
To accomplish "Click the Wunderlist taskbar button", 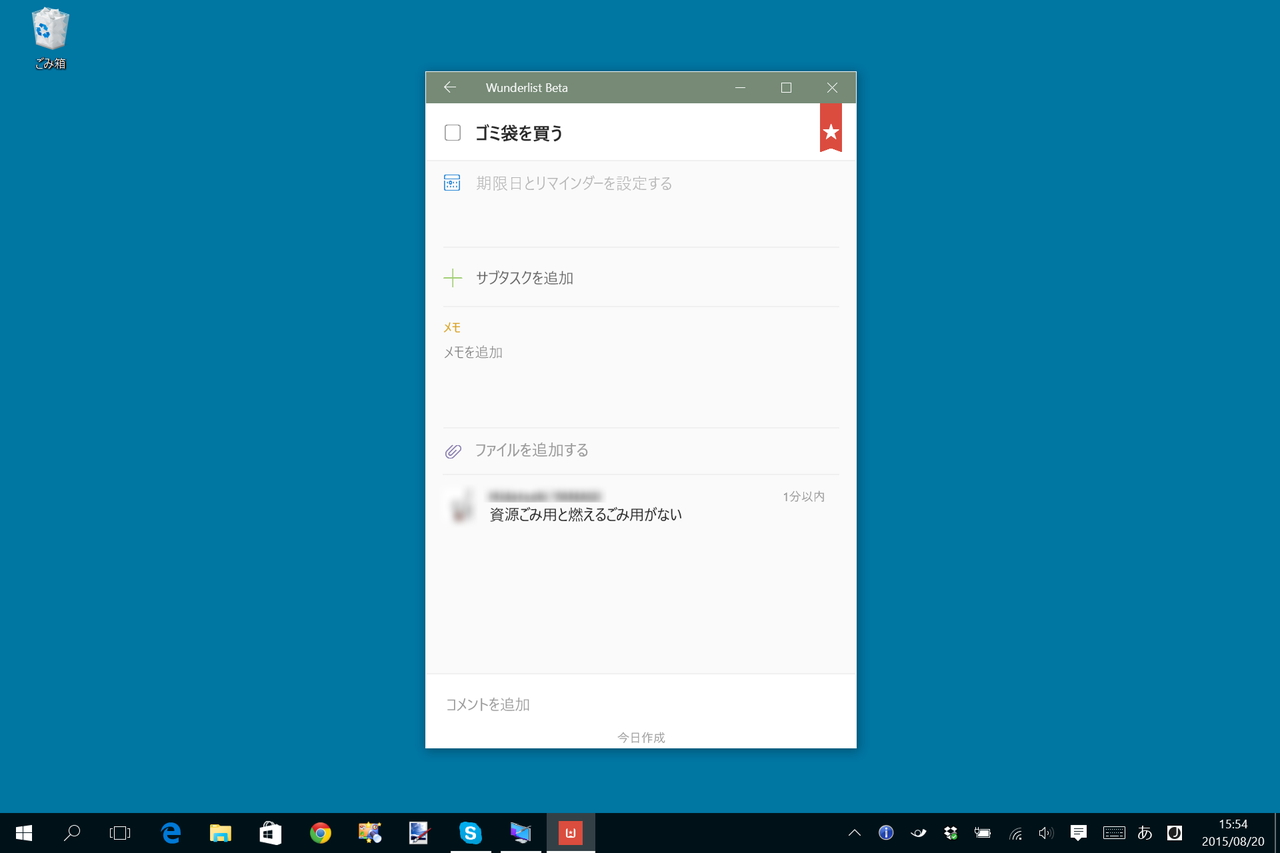I will pyautogui.click(x=571, y=833).
